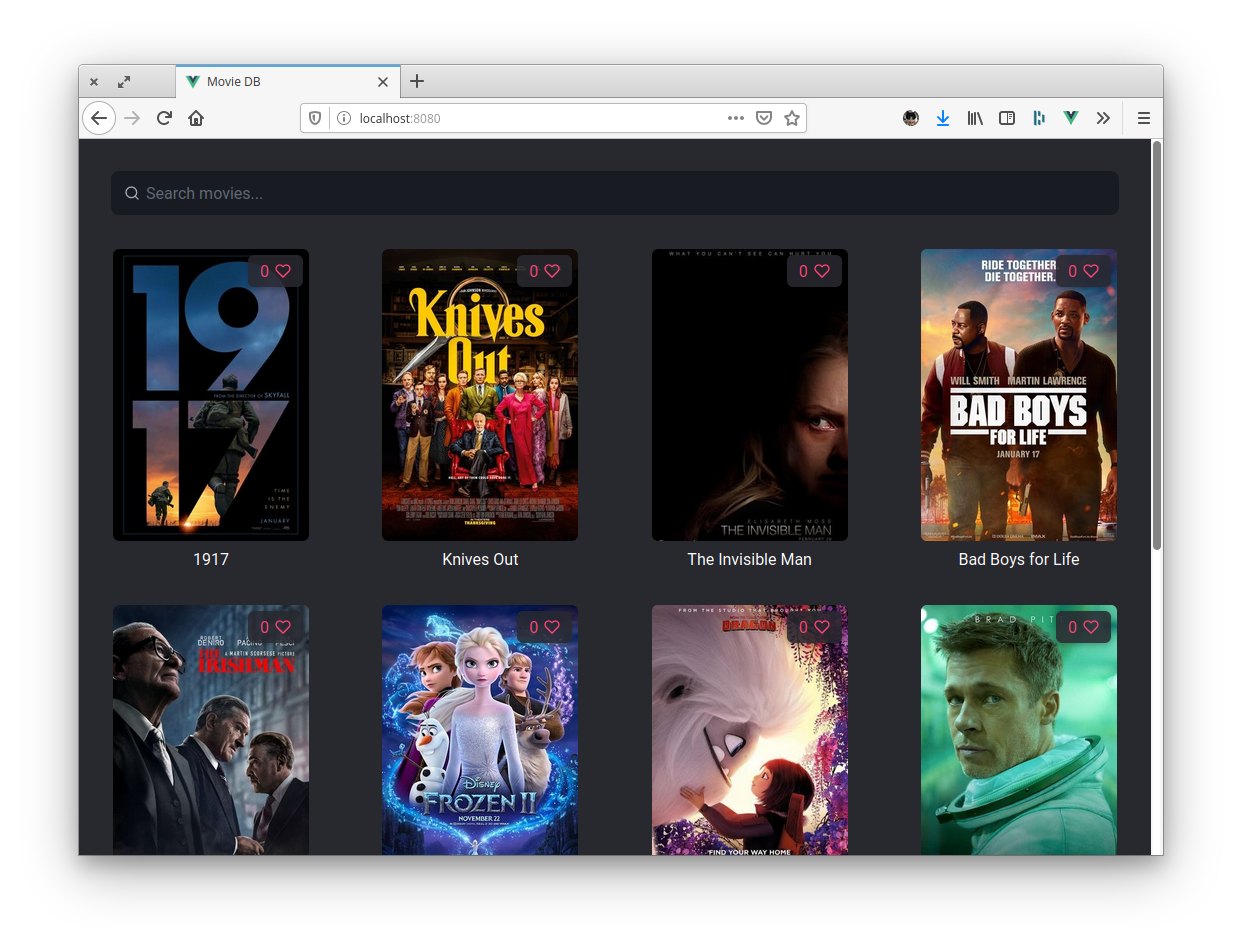Open the library bookshelf icon
This screenshot has height=948, width=1242.
pyautogui.click(x=975, y=118)
